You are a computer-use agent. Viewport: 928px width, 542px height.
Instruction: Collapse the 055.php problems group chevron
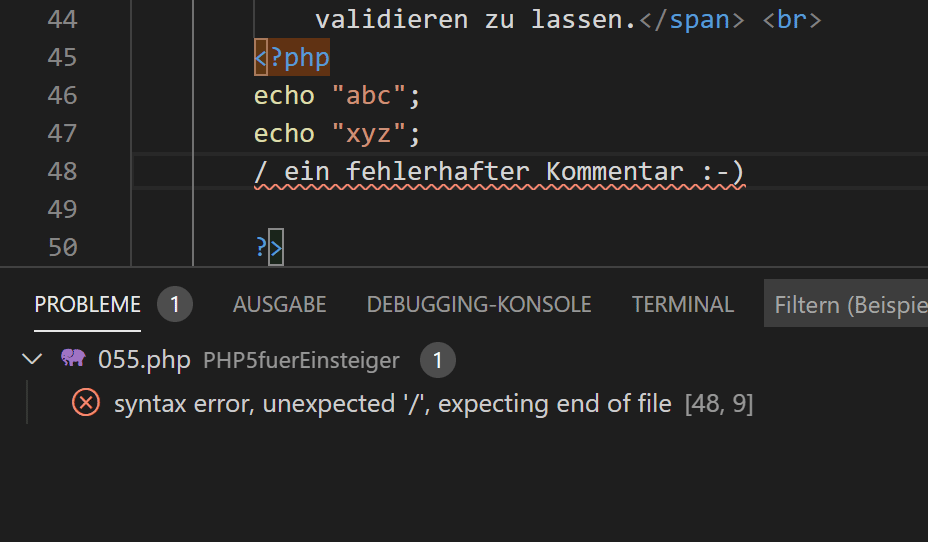pos(34,359)
